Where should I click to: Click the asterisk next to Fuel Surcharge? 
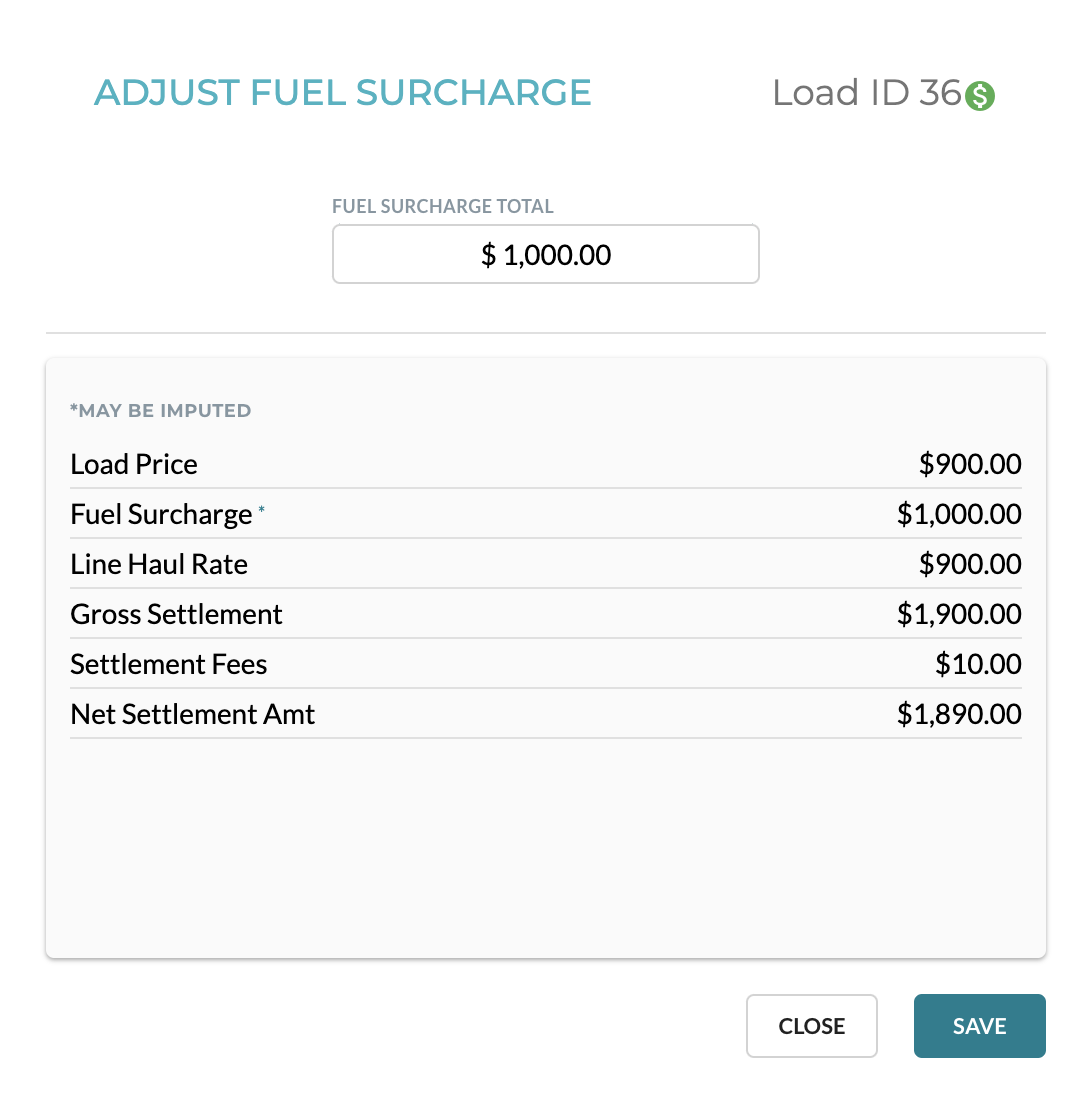coord(261,509)
